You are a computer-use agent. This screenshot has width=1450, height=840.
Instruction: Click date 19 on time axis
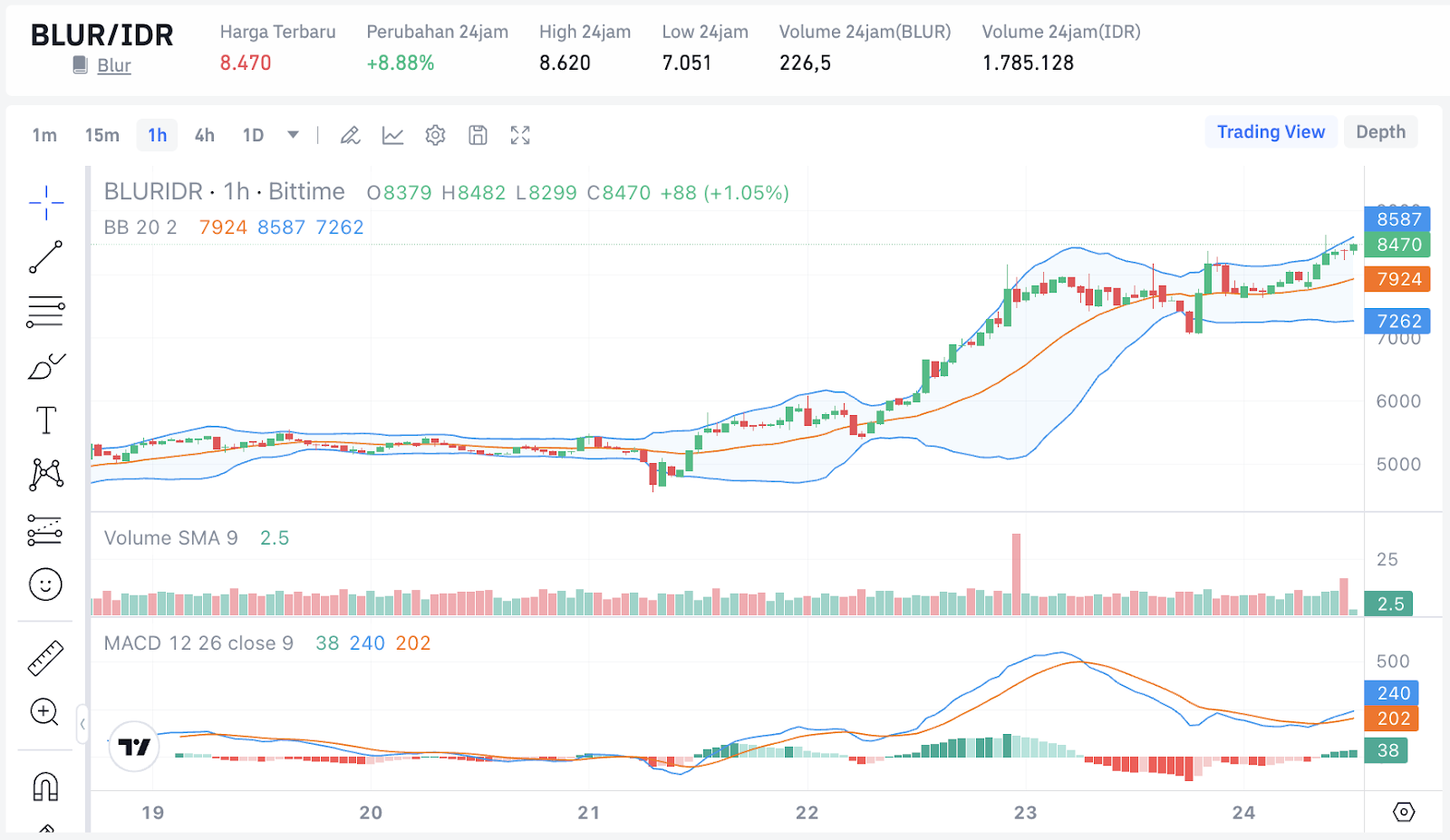pos(152,813)
